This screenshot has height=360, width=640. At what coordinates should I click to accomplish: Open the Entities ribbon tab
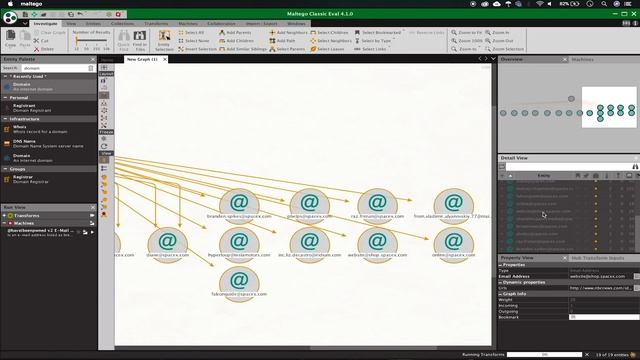[93, 24]
